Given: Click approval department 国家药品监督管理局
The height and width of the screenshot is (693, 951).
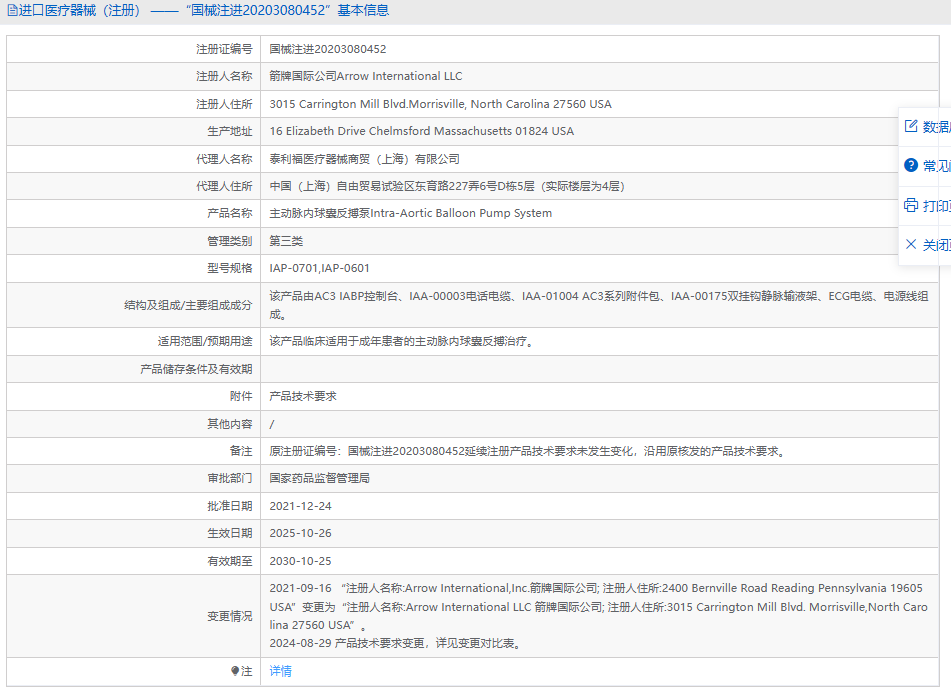Looking at the screenshot, I should pyautogui.click(x=320, y=478).
